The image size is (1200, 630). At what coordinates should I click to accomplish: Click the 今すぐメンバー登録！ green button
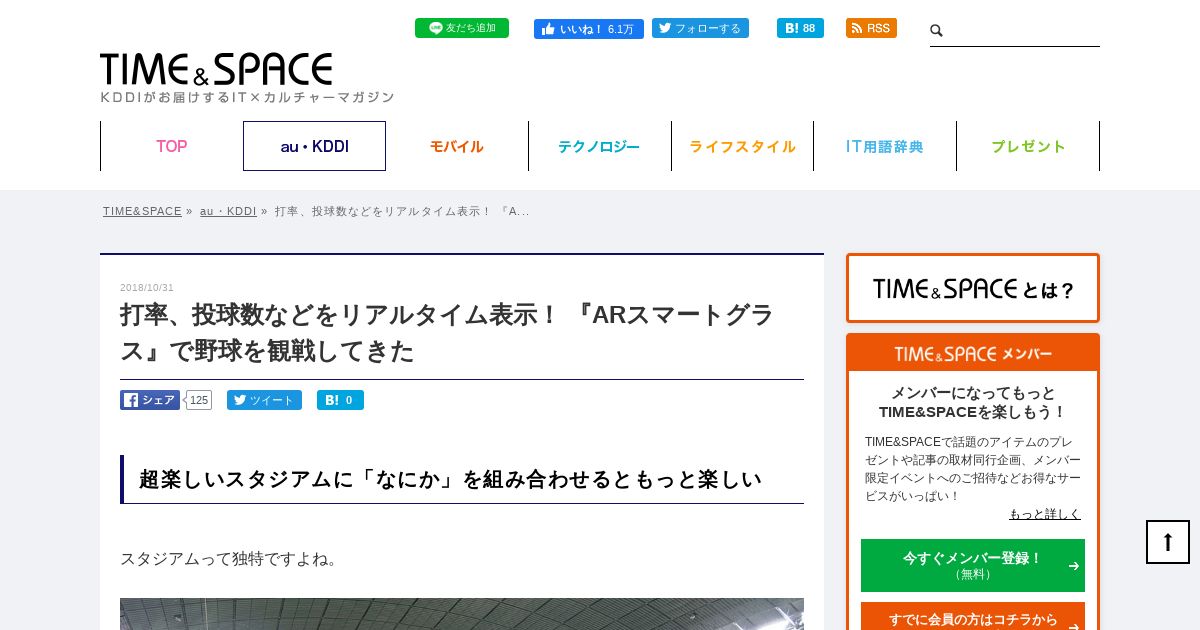pyautogui.click(x=973, y=565)
